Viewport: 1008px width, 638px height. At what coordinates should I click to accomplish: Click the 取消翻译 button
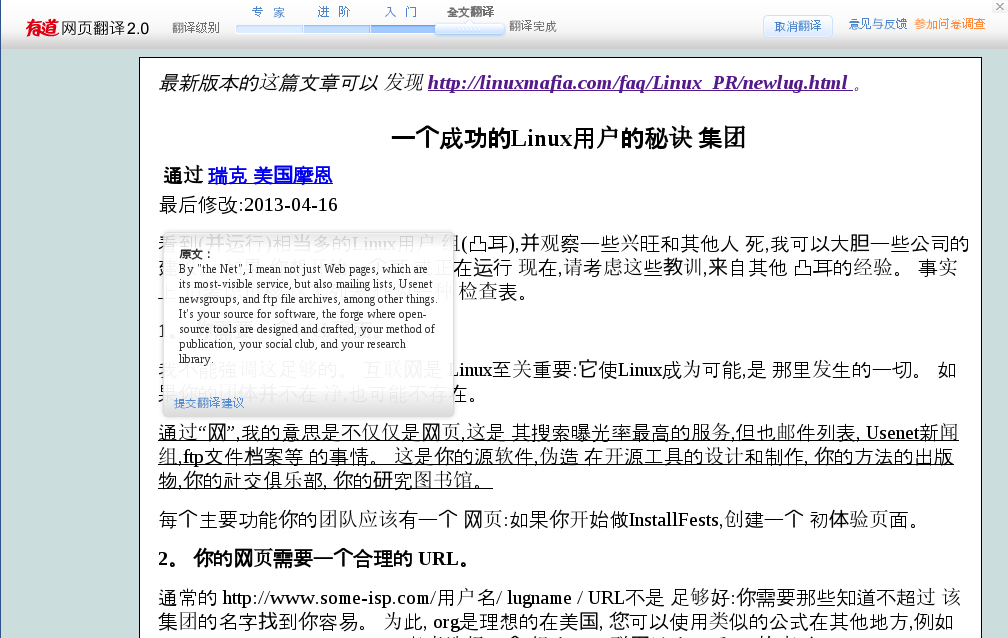798,26
